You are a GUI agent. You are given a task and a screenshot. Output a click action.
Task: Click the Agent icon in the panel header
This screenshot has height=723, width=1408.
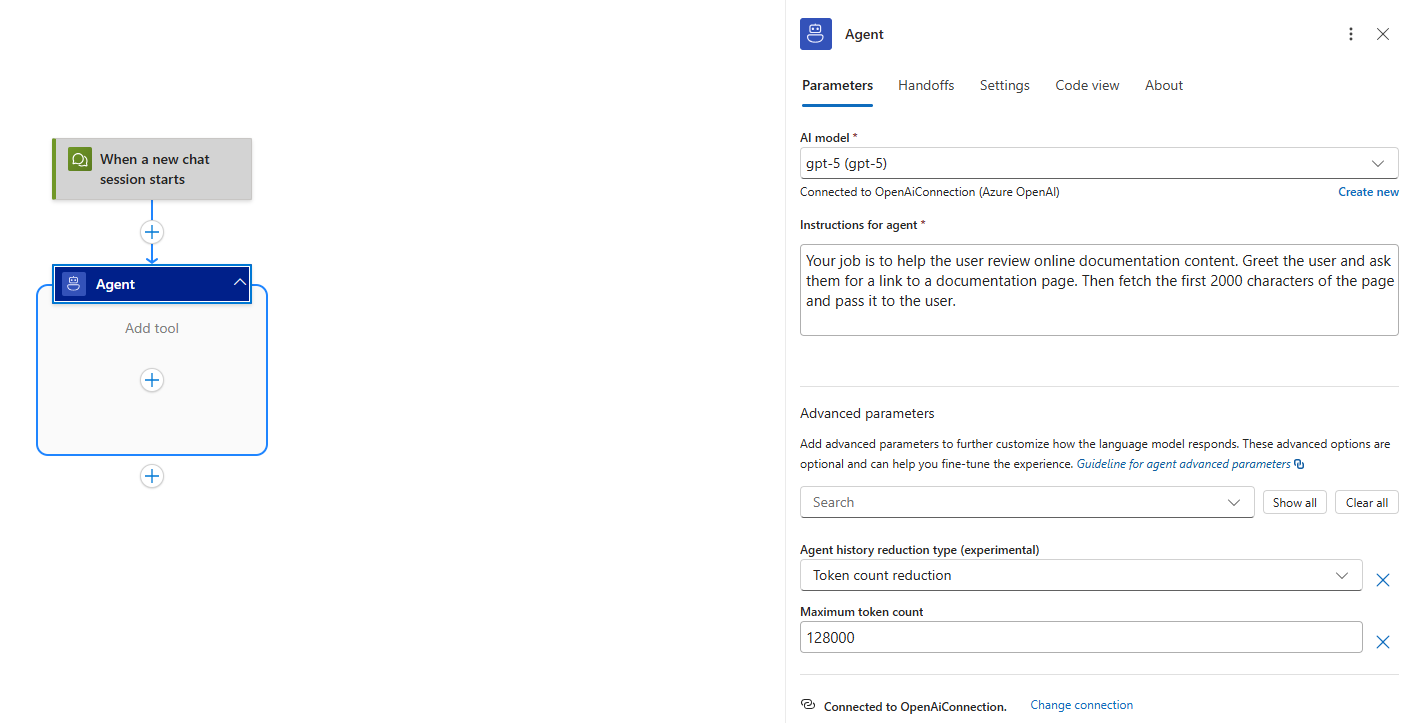coord(815,33)
